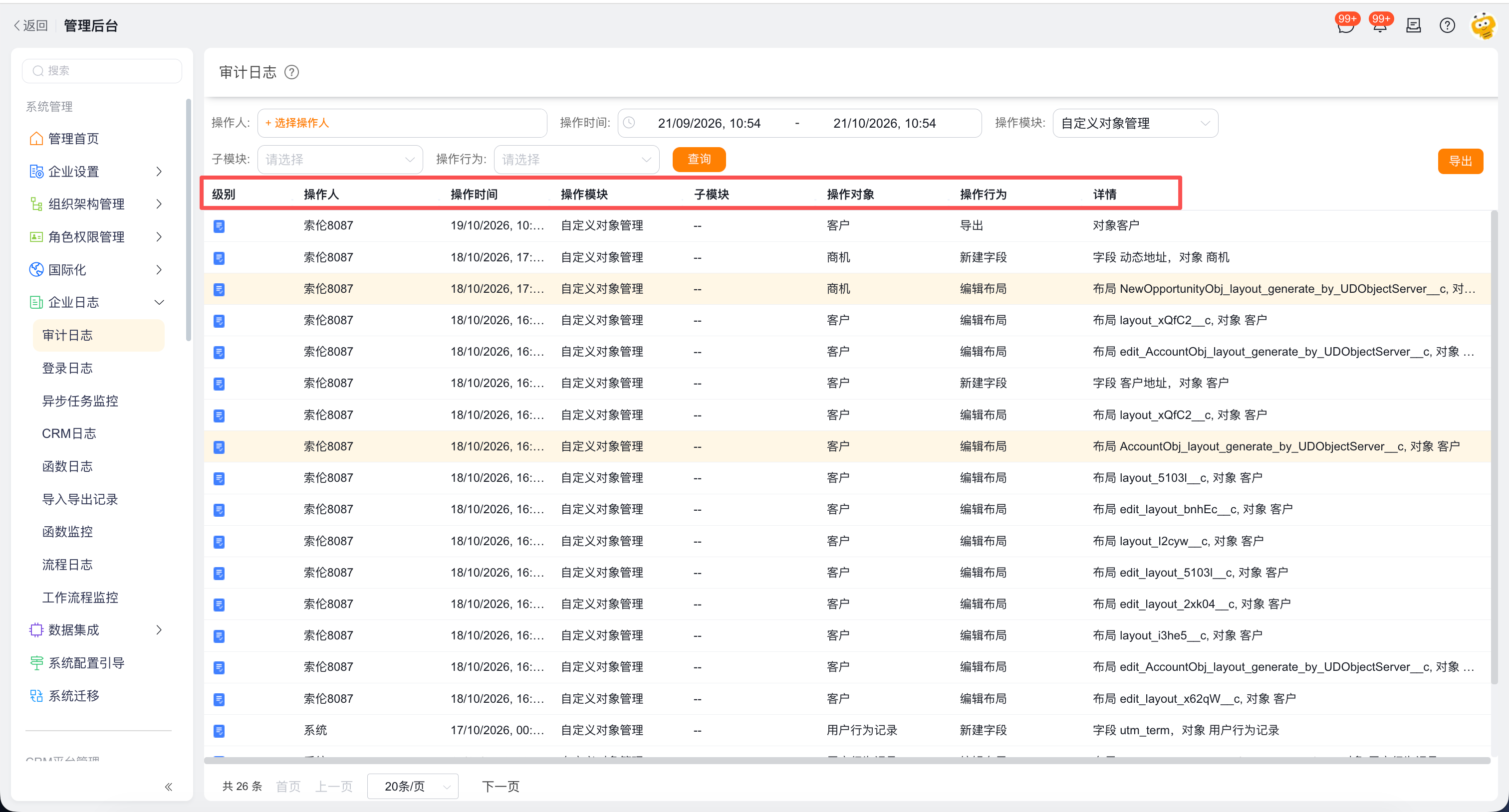The width and height of the screenshot is (1509, 812).
Task: Open the 操作模块 dropdown
Action: pyautogui.click(x=1135, y=123)
